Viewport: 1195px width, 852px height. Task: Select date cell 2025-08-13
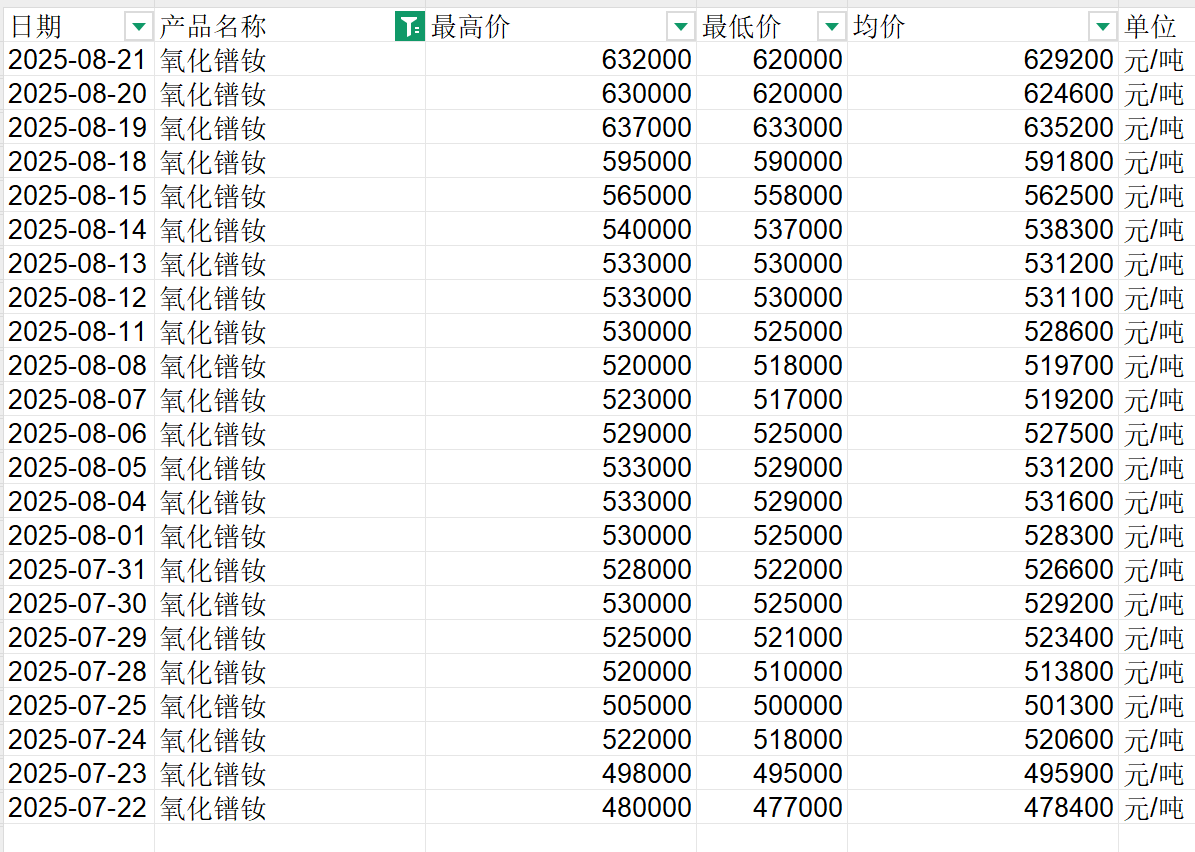coord(78,263)
